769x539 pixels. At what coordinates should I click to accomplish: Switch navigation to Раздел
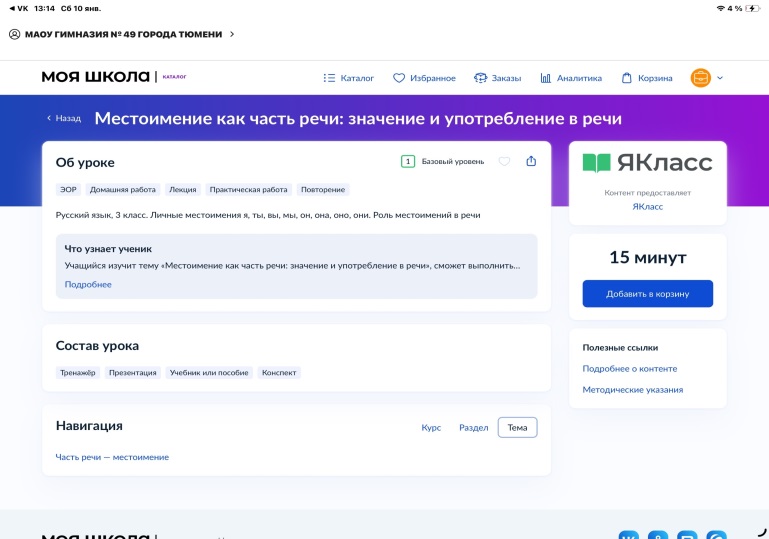click(473, 428)
